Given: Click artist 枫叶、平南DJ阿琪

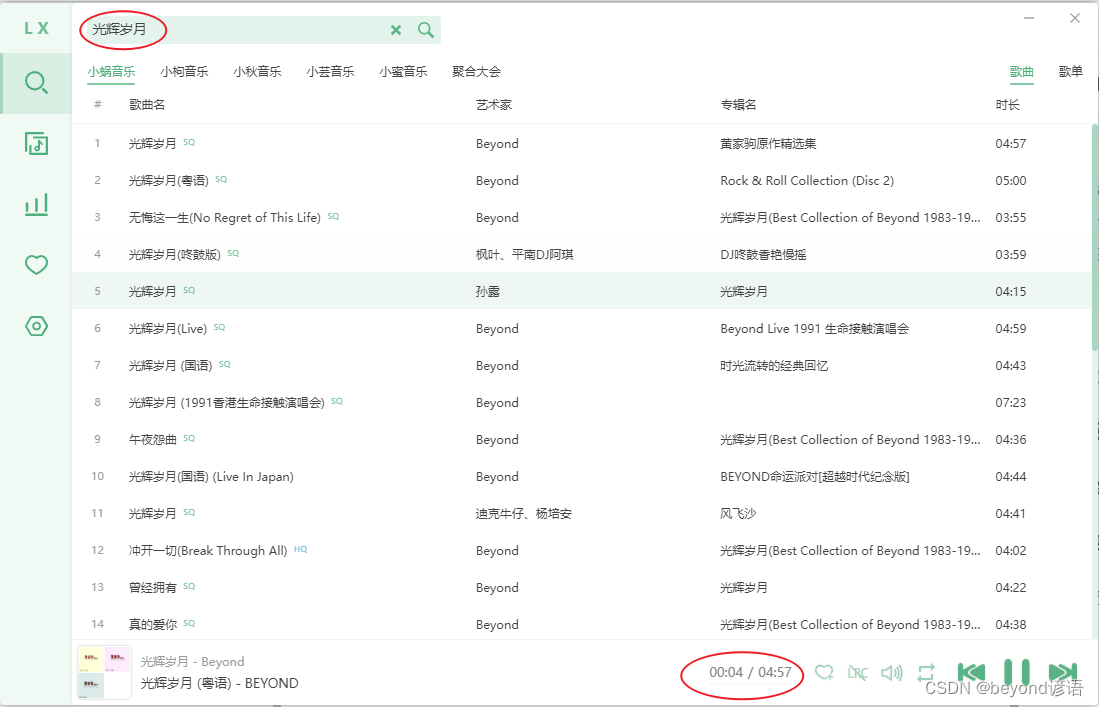Looking at the screenshot, I should (x=524, y=255).
